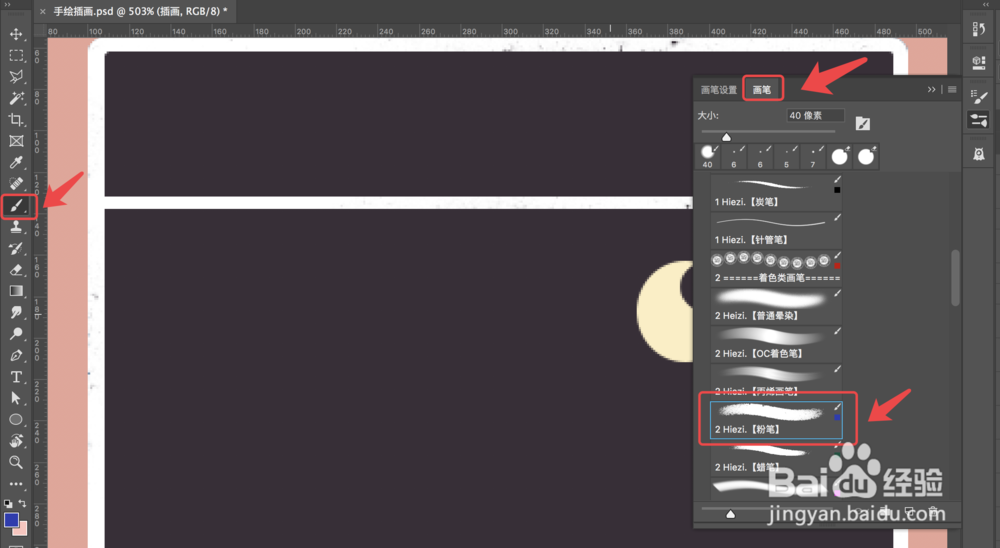Open the Edit Toolbar ellipsis menu
The height and width of the screenshot is (548, 1000).
coord(16,484)
